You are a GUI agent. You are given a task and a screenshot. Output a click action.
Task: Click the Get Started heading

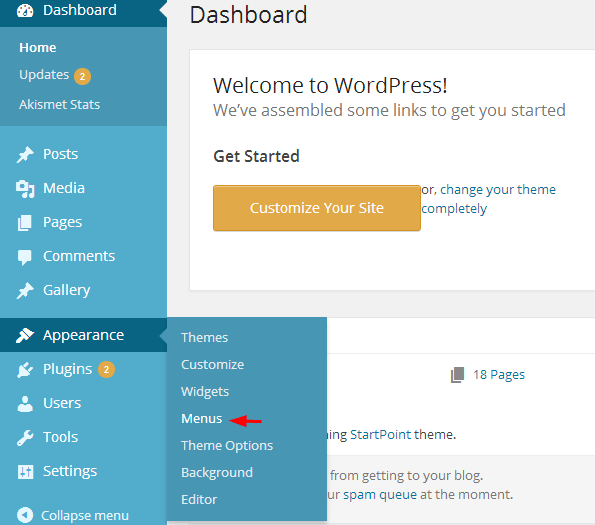click(256, 156)
